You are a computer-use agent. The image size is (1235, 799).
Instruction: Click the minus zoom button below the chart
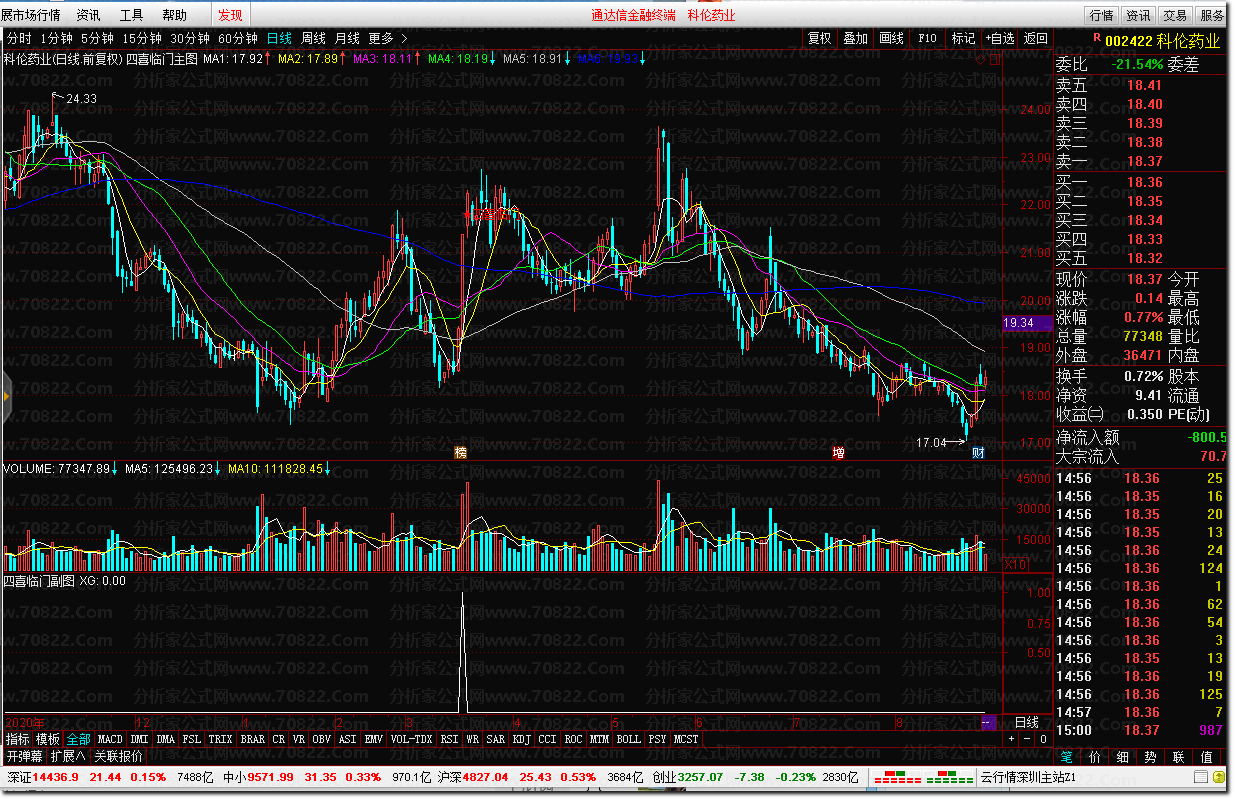click(x=1027, y=739)
